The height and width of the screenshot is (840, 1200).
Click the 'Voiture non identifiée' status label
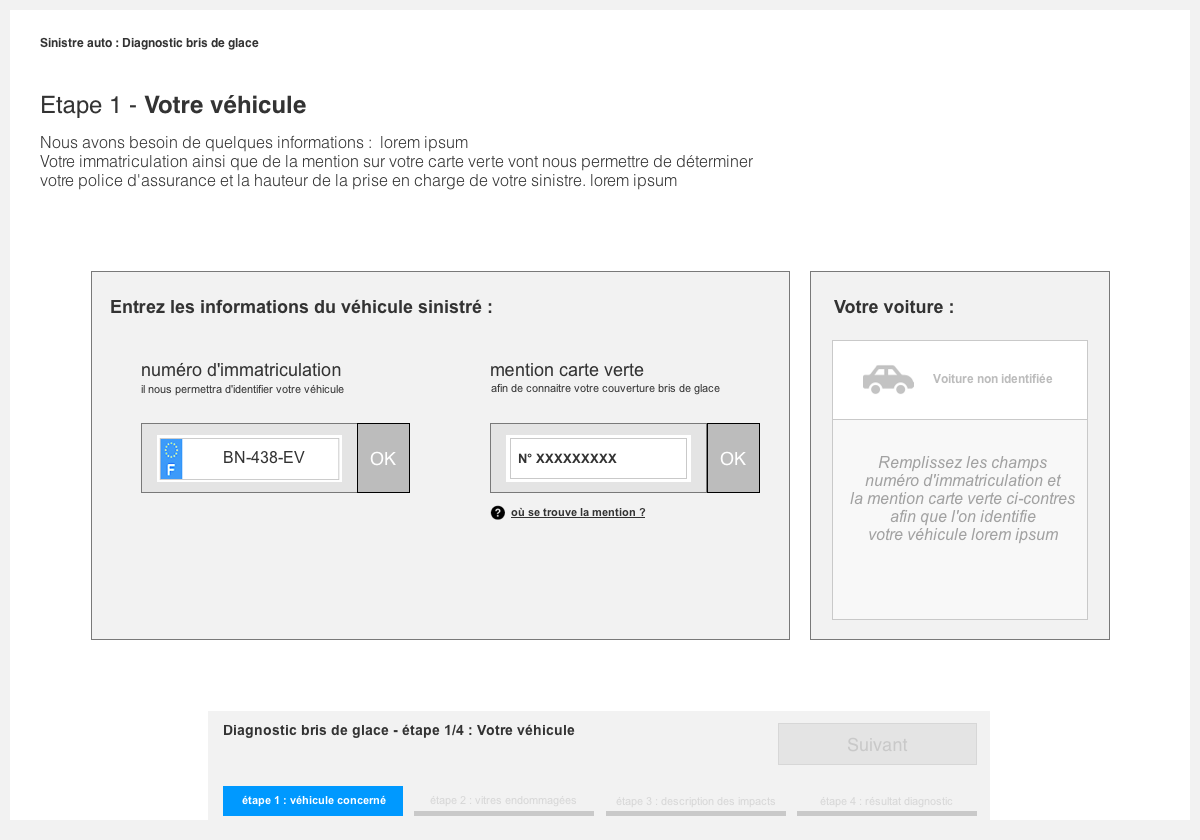[992, 379]
